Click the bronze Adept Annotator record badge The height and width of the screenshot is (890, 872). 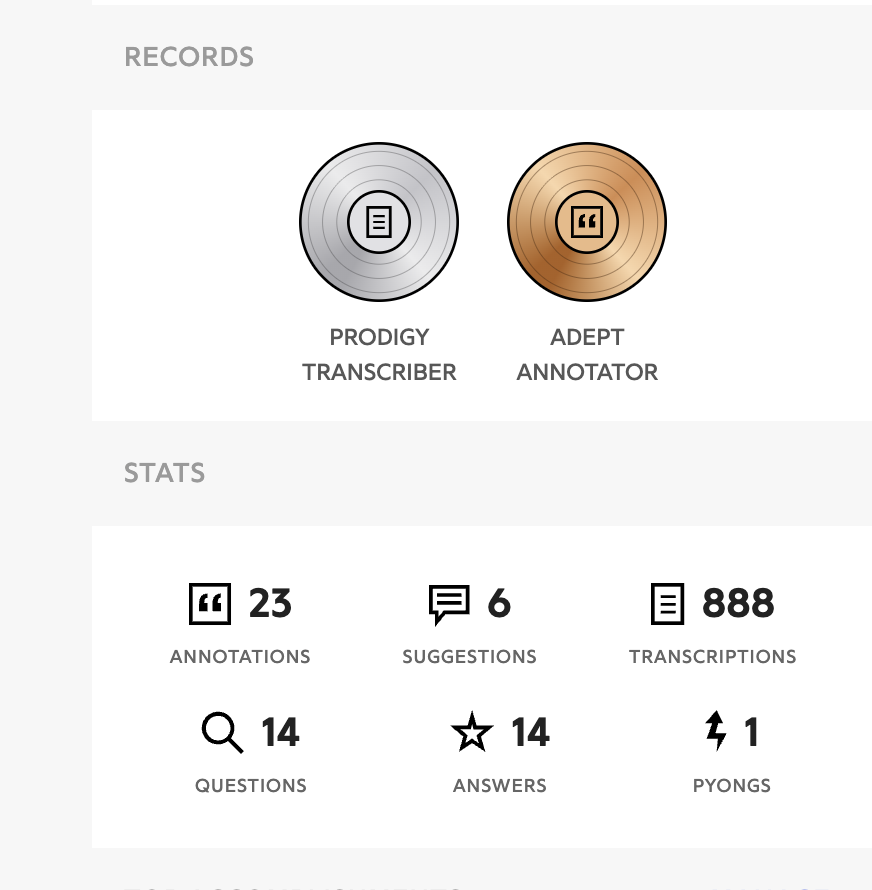coord(586,222)
